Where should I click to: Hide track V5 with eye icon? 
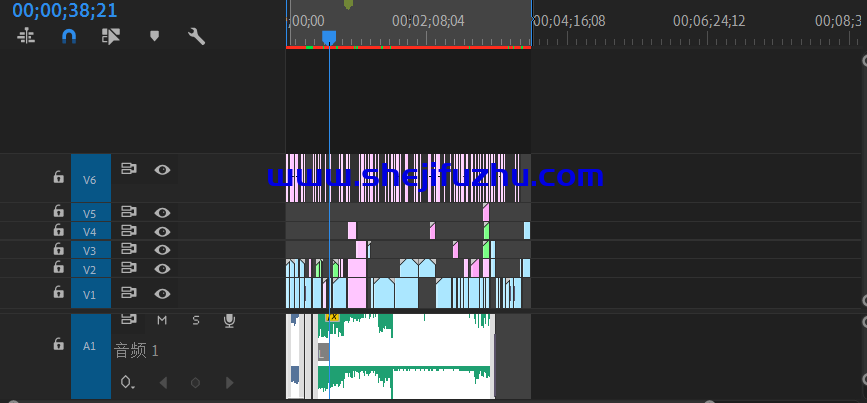pyautogui.click(x=162, y=213)
